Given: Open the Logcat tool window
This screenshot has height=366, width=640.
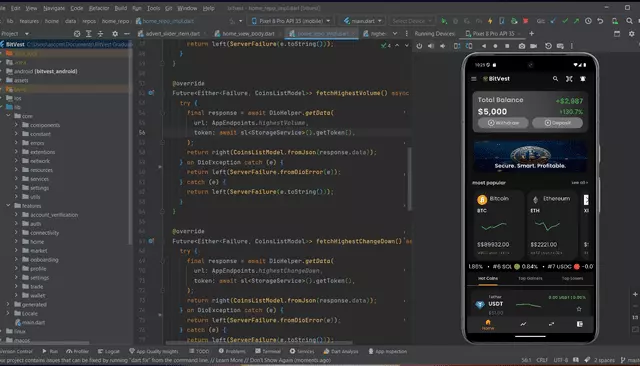Looking at the screenshot, I should [109, 351].
